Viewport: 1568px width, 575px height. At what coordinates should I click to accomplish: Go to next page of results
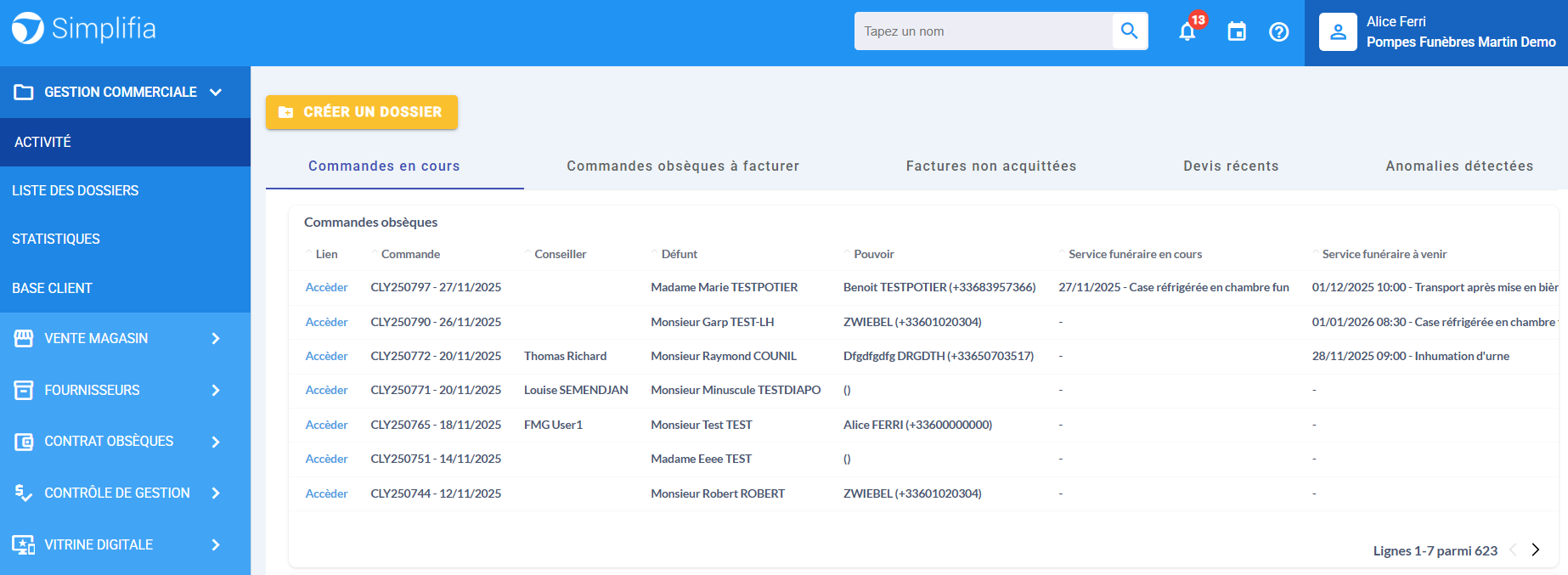tap(1535, 550)
